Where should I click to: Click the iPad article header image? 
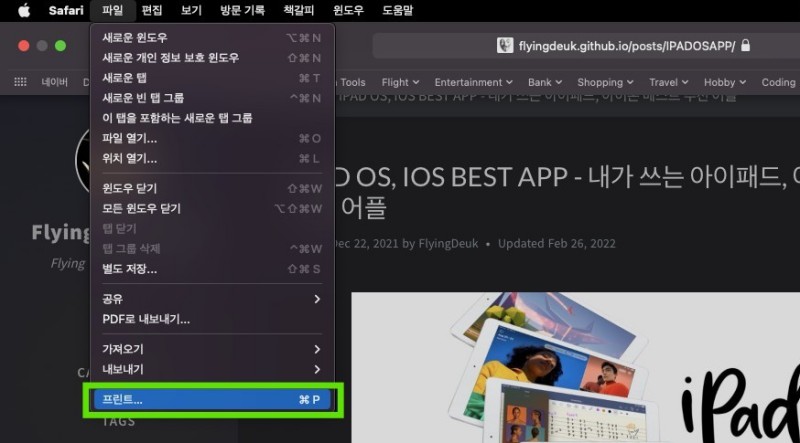point(576,367)
